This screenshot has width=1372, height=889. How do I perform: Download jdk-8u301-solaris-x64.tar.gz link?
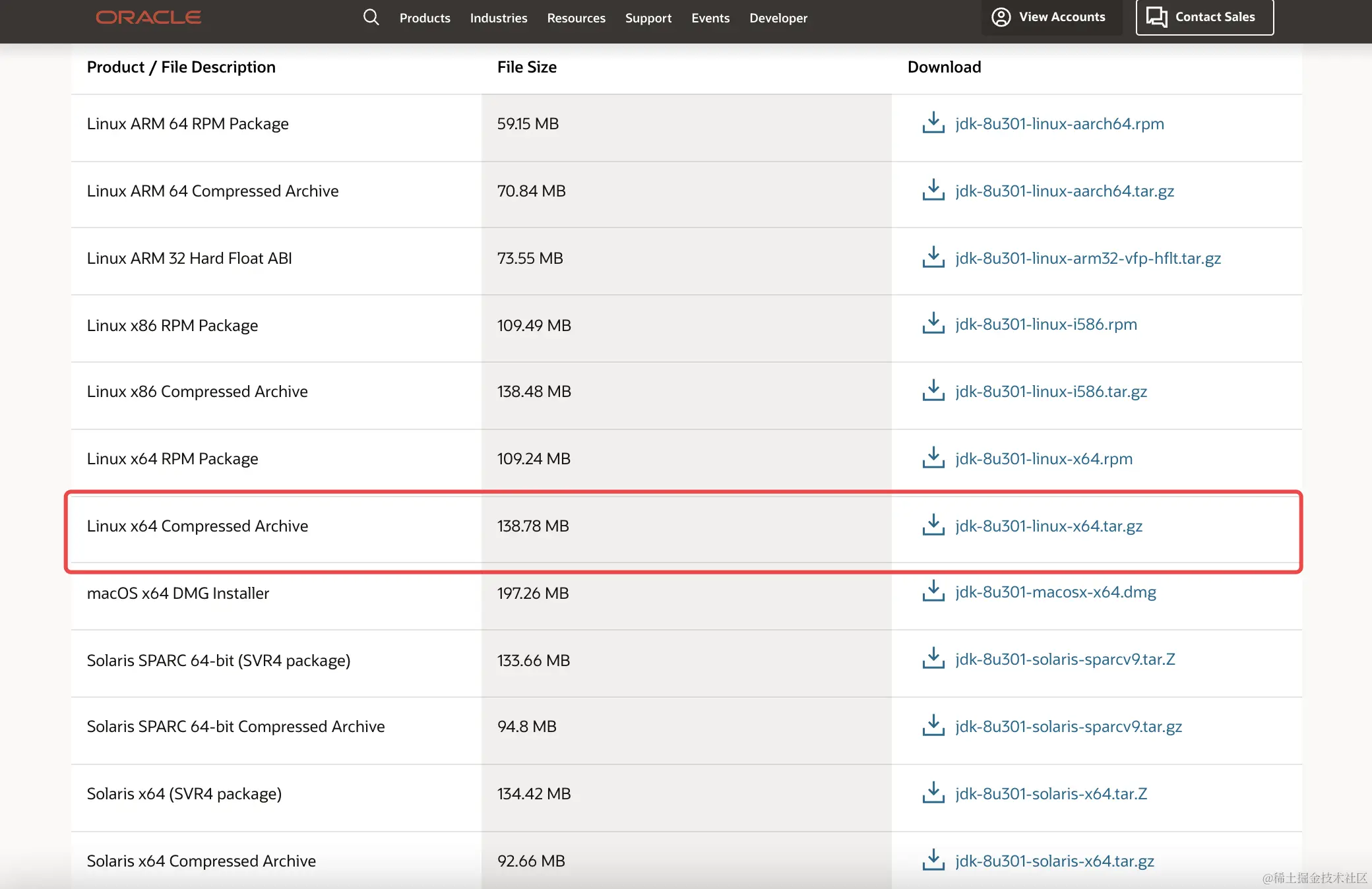pos(1054,861)
